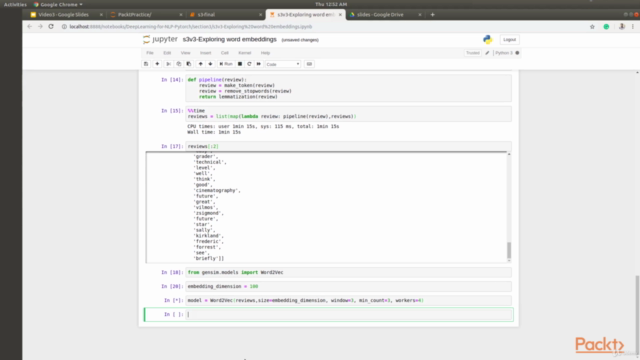Click the empty code cell input
The image size is (640, 360).
click(349, 314)
